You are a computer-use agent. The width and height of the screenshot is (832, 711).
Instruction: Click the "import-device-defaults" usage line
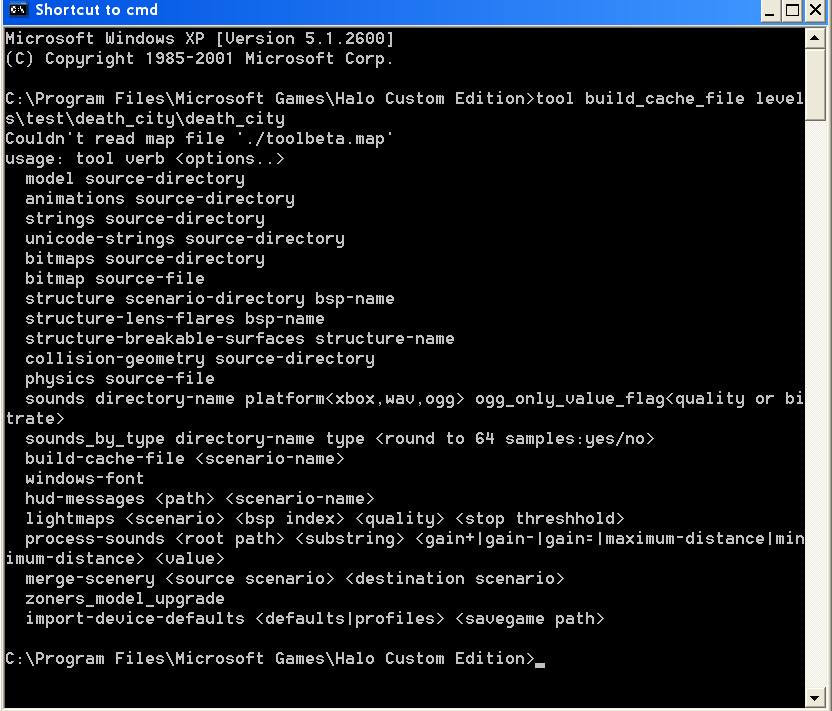click(x=315, y=619)
